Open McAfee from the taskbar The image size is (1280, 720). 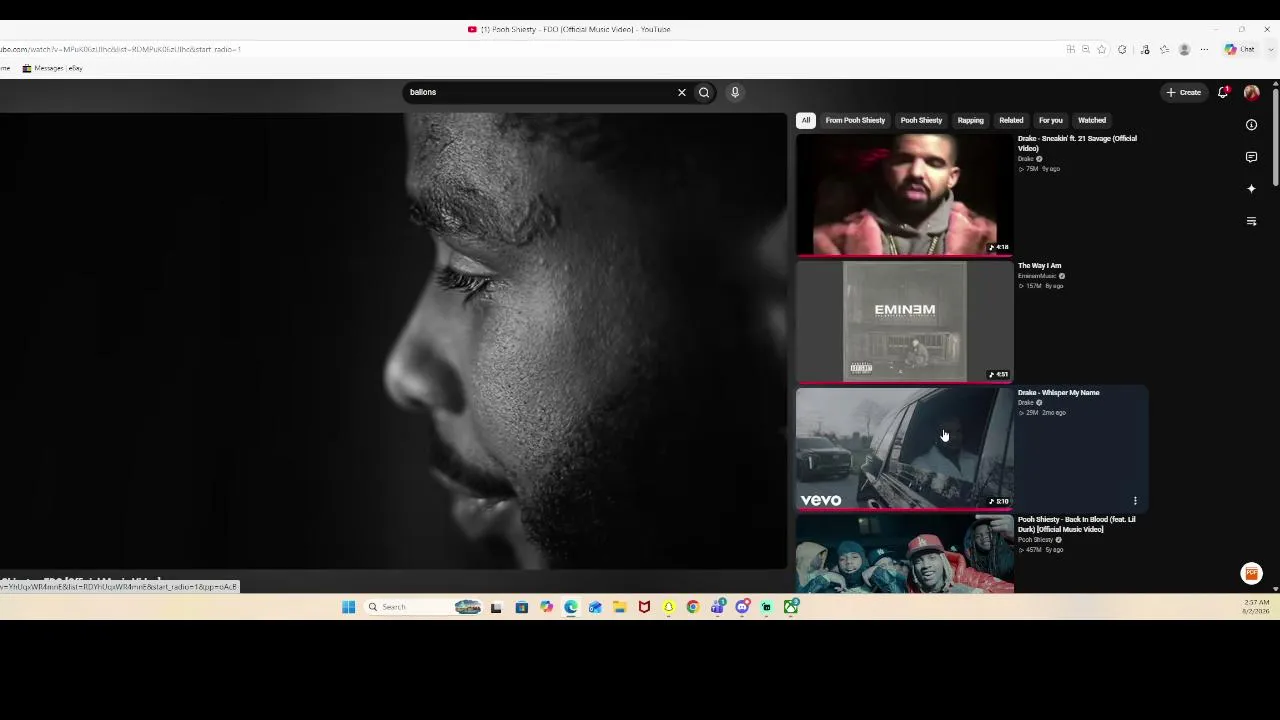click(x=644, y=607)
